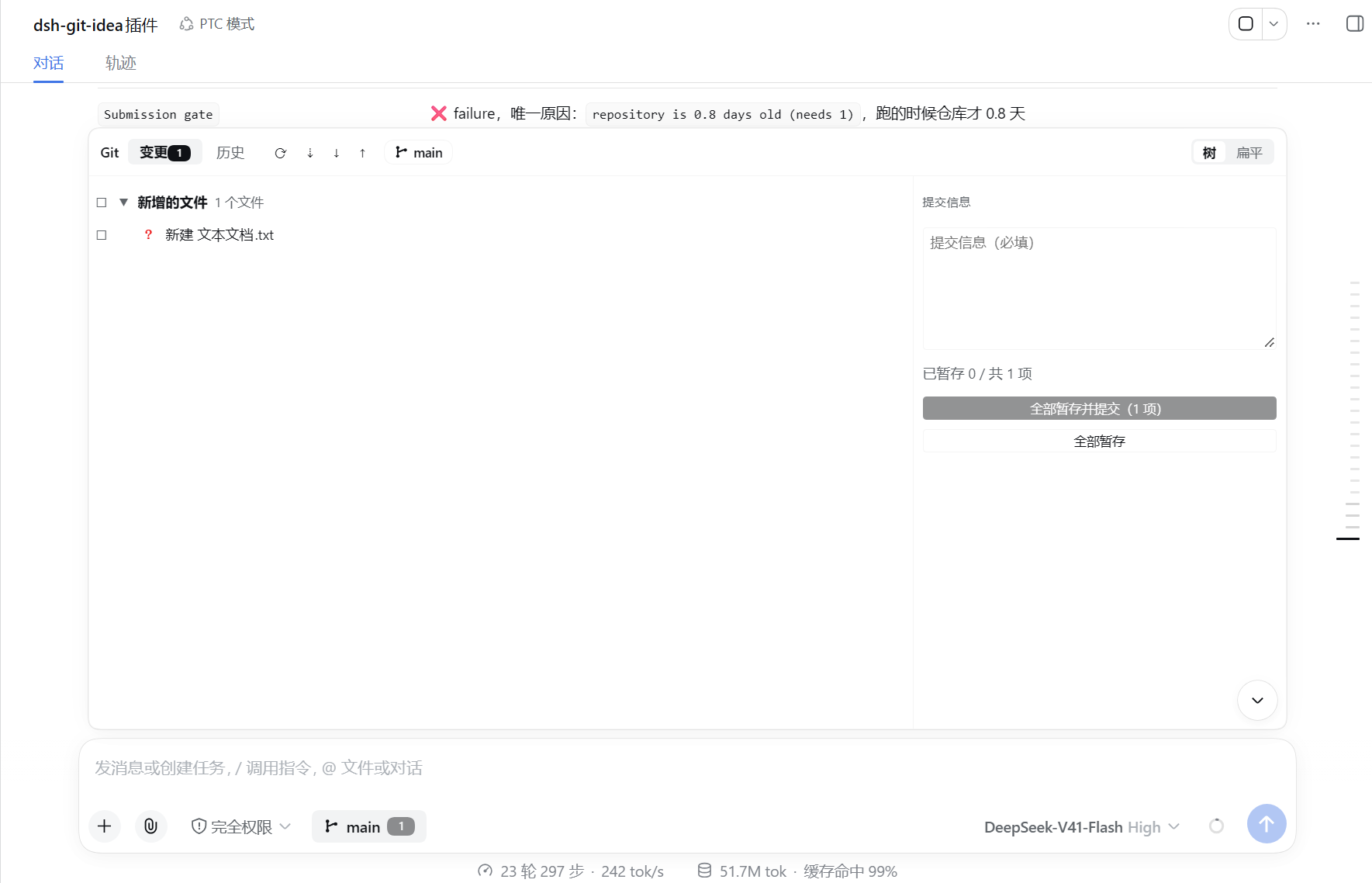Open the DeepSeek-V41-Flash model dropdown
Screen dimensions: 1372x883
1082,827
